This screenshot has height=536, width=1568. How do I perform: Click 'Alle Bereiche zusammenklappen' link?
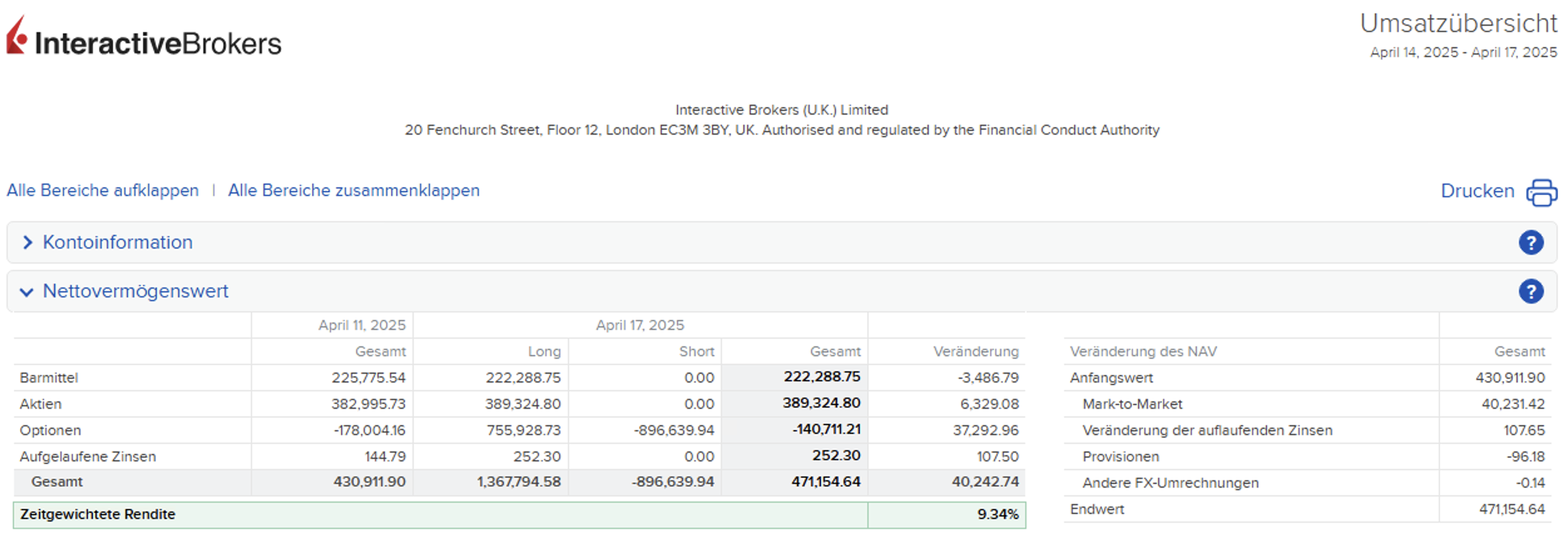coord(353,190)
